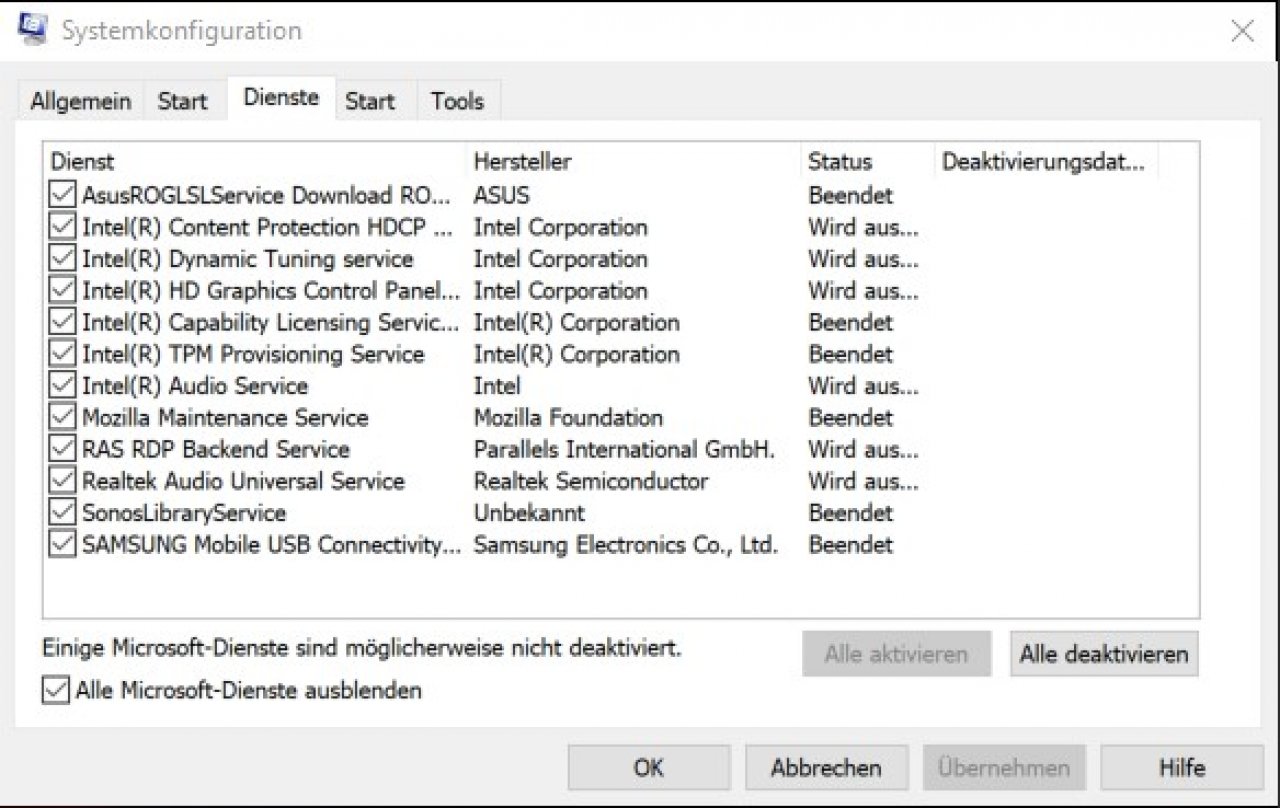
Task: Confirm with the OK button
Action: coord(649,768)
